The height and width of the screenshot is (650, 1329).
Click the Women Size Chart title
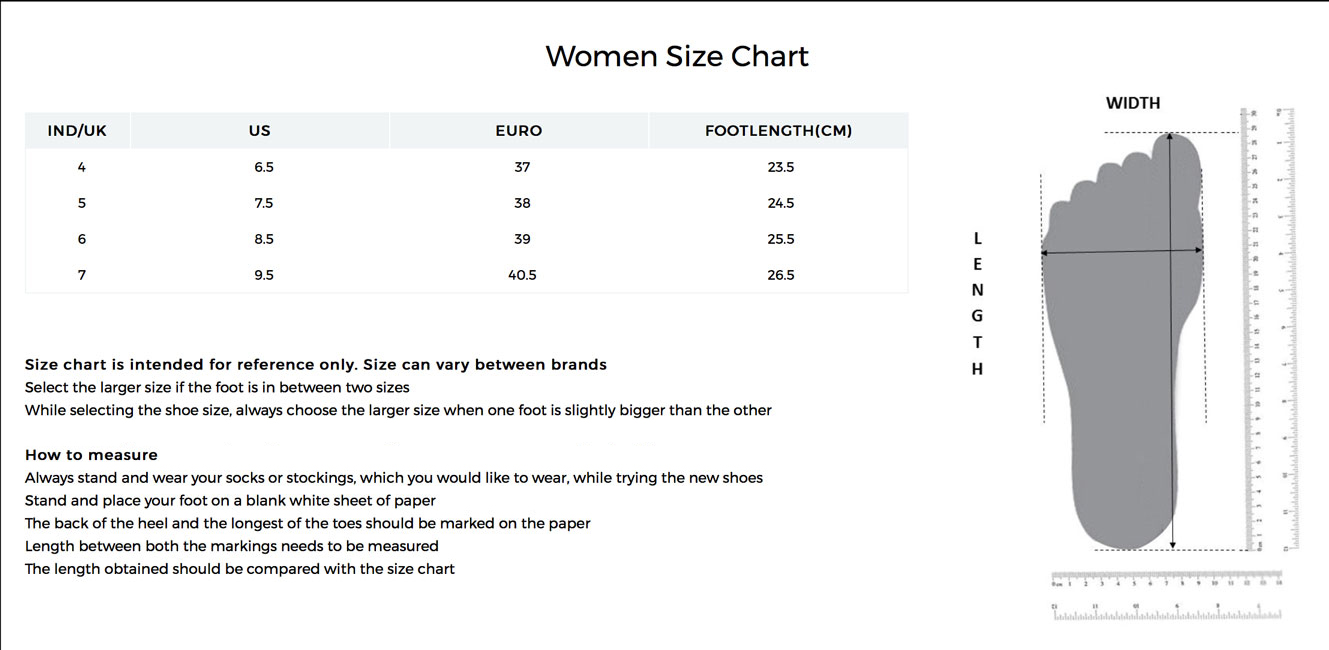tap(676, 56)
